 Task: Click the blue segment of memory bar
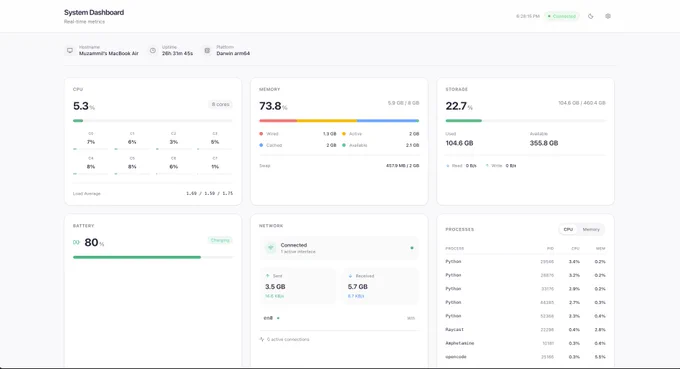point(388,121)
